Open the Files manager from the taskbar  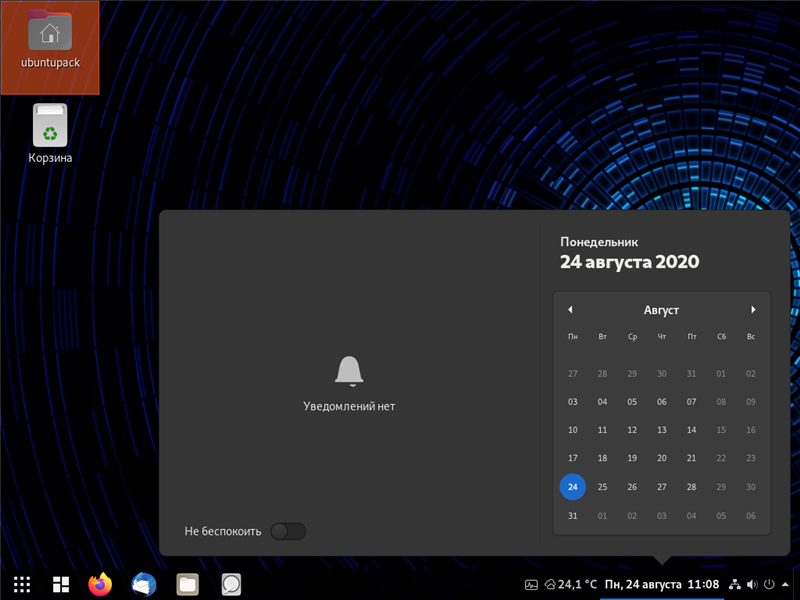(187, 584)
